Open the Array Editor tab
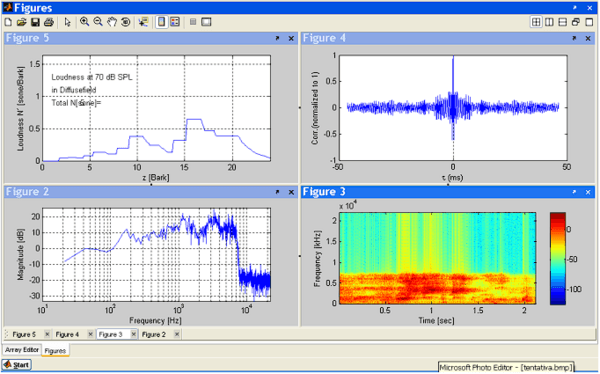 (x=22, y=350)
